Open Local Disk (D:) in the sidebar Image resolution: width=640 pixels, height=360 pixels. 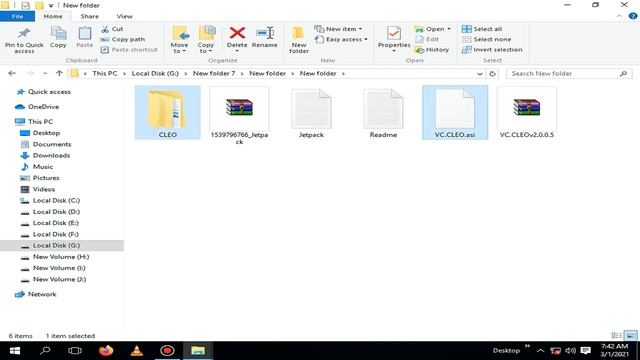(x=56, y=212)
